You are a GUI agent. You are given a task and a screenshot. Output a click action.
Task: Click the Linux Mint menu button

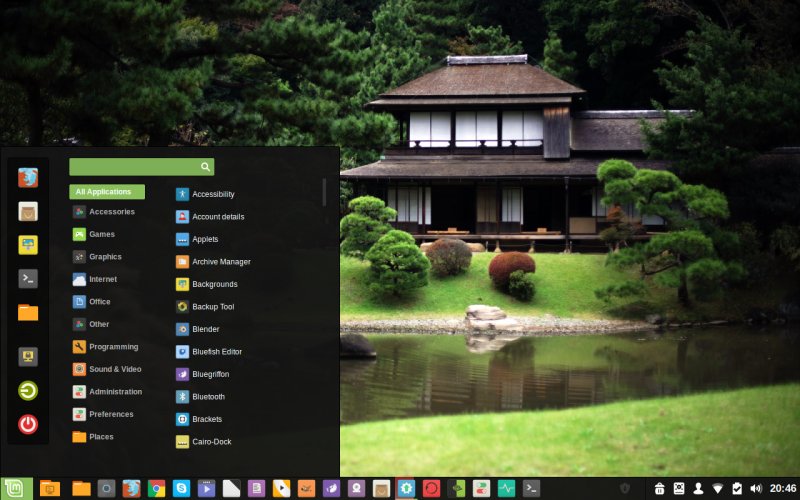tap(18, 488)
